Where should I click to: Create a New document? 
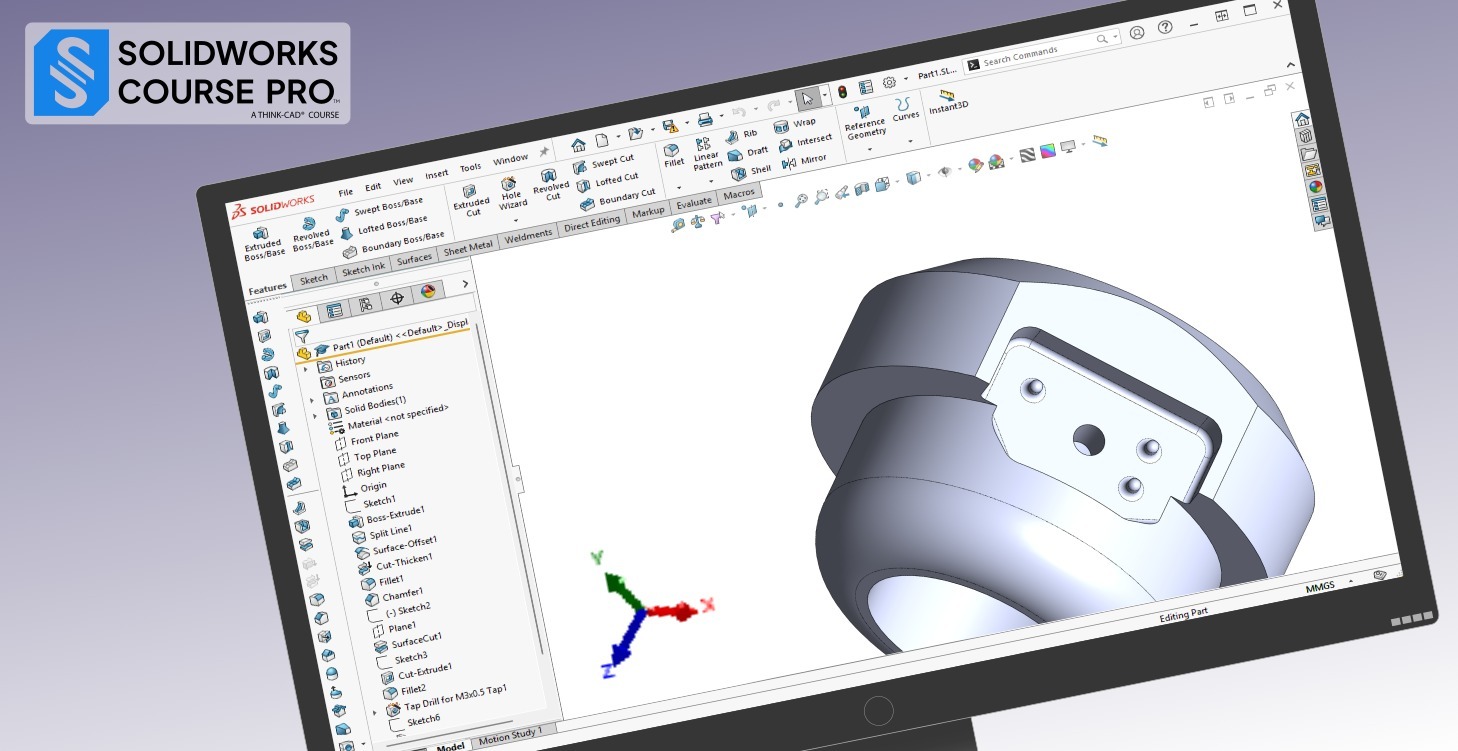(x=602, y=141)
